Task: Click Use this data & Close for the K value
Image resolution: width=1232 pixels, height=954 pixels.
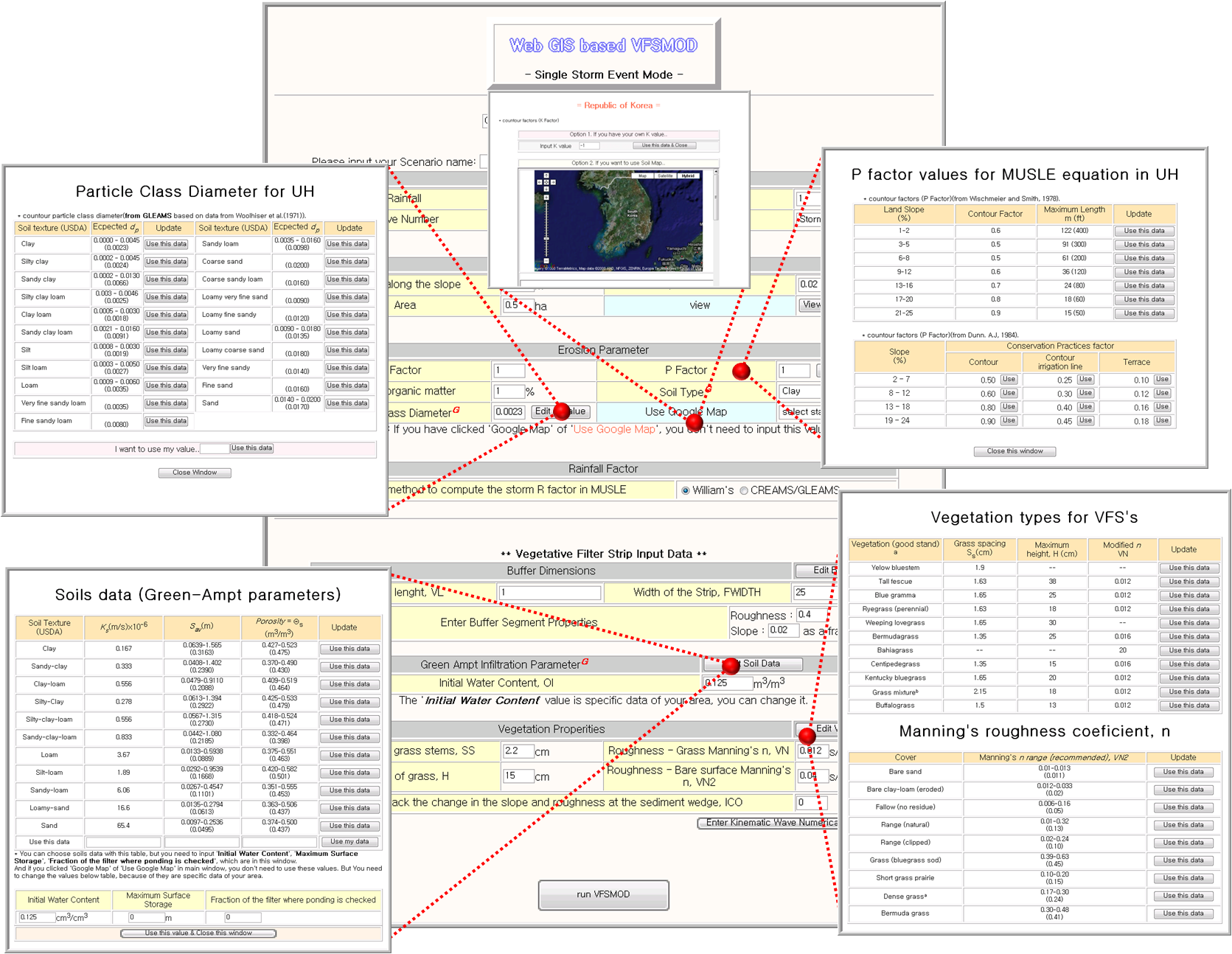Action: pyautogui.click(x=664, y=145)
